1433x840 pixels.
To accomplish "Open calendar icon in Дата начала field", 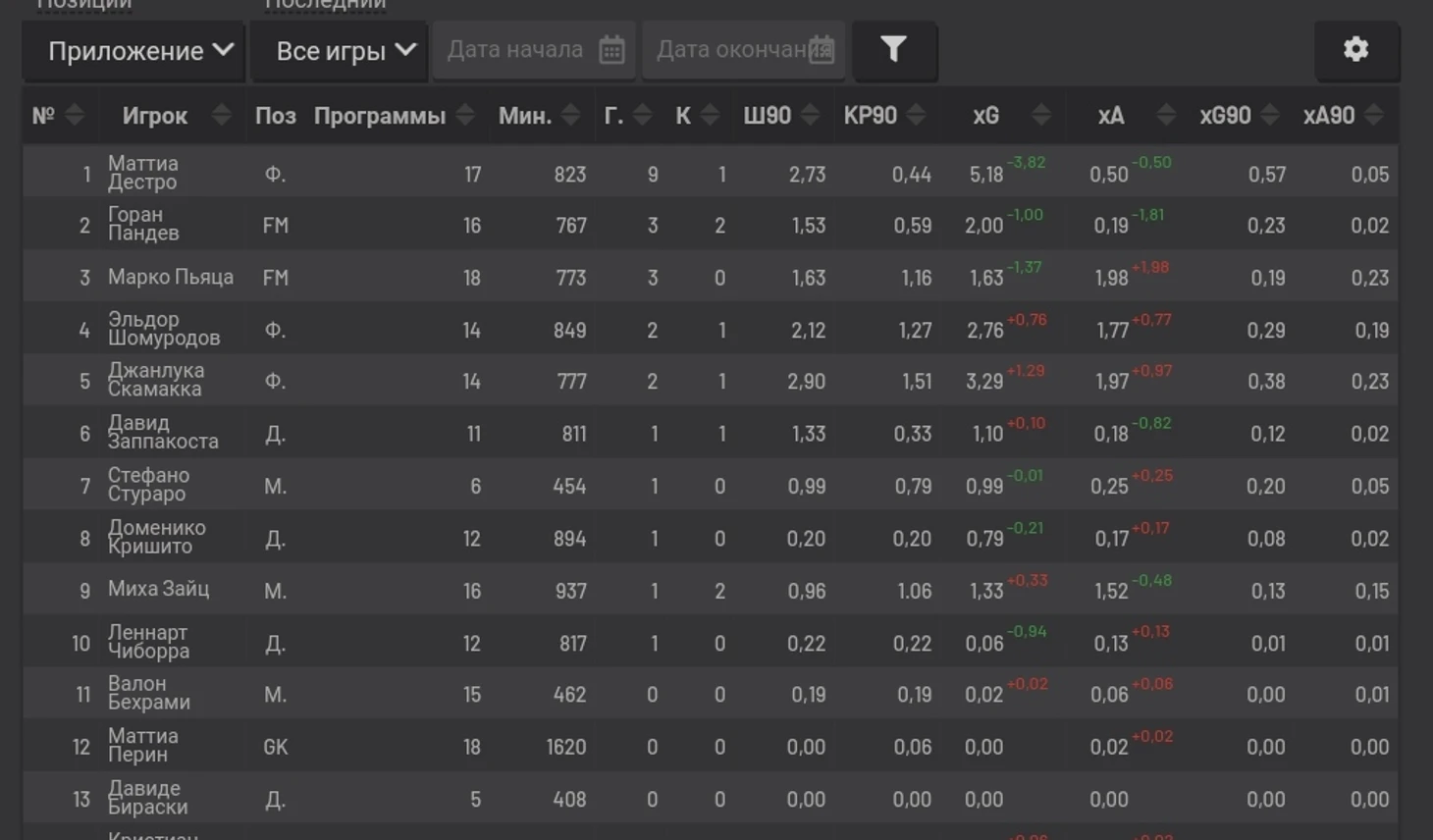I will click(611, 50).
